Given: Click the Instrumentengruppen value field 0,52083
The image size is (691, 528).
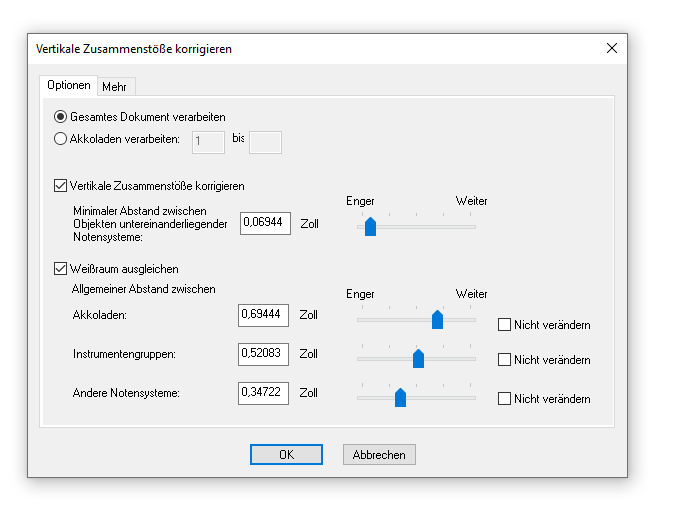Looking at the screenshot, I should 264,354.
